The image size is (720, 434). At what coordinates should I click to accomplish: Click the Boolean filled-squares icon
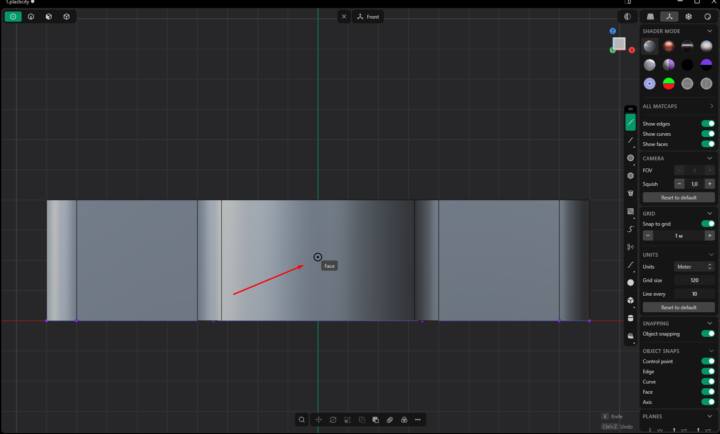click(x=376, y=420)
